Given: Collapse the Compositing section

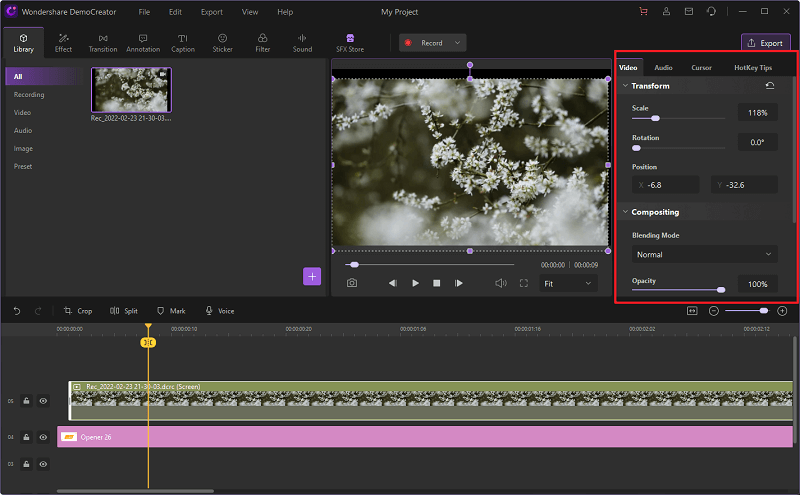Looking at the screenshot, I should pyautogui.click(x=625, y=212).
